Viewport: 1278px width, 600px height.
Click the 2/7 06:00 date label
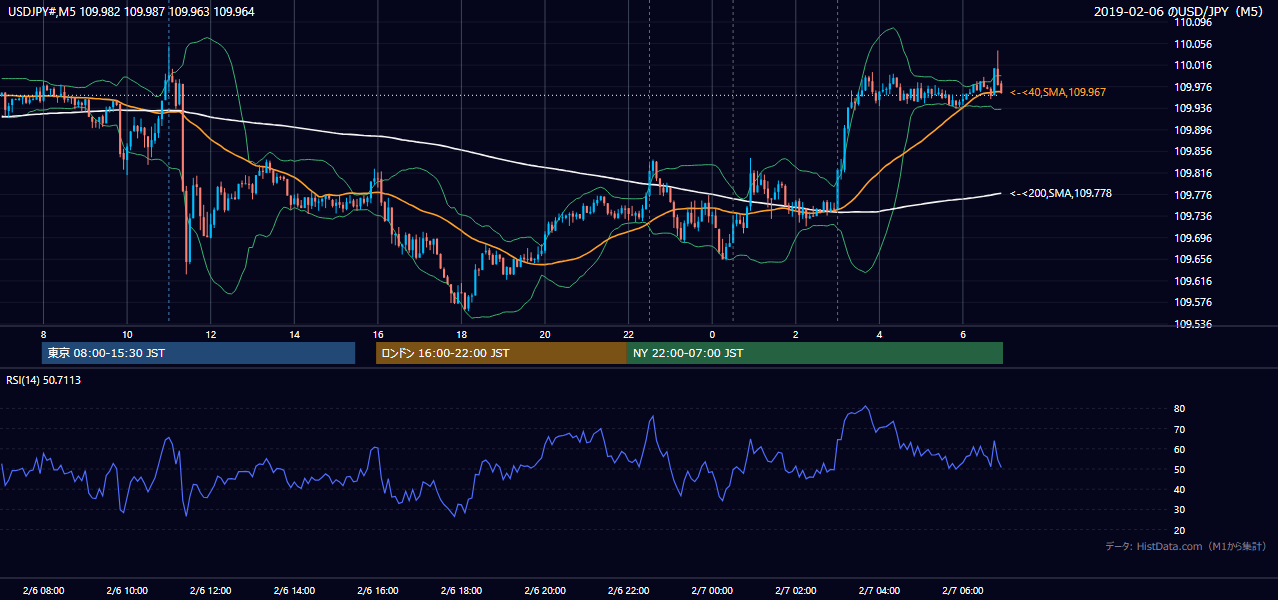click(x=963, y=590)
